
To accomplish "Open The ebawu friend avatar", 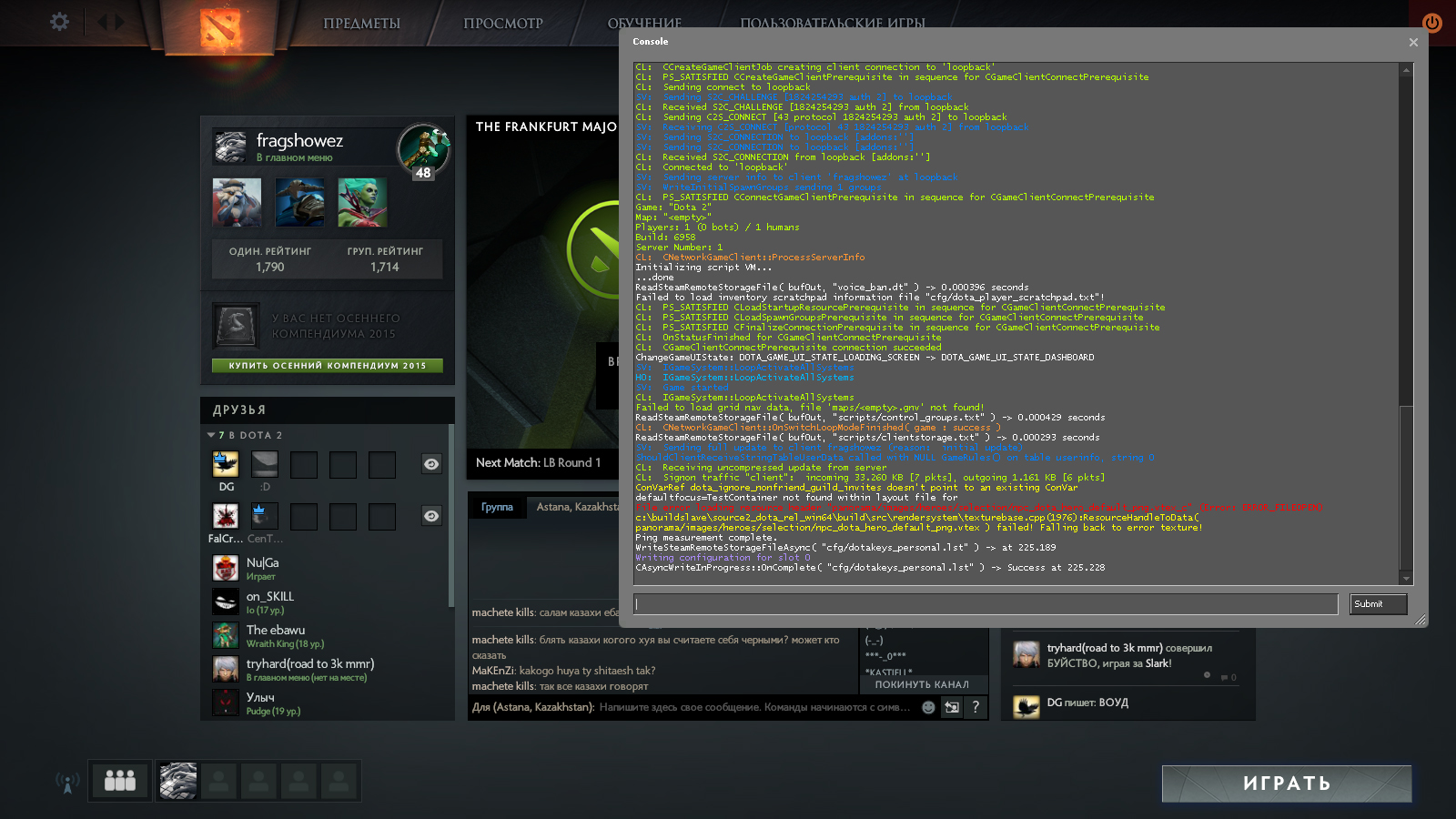I will click(x=226, y=635).
